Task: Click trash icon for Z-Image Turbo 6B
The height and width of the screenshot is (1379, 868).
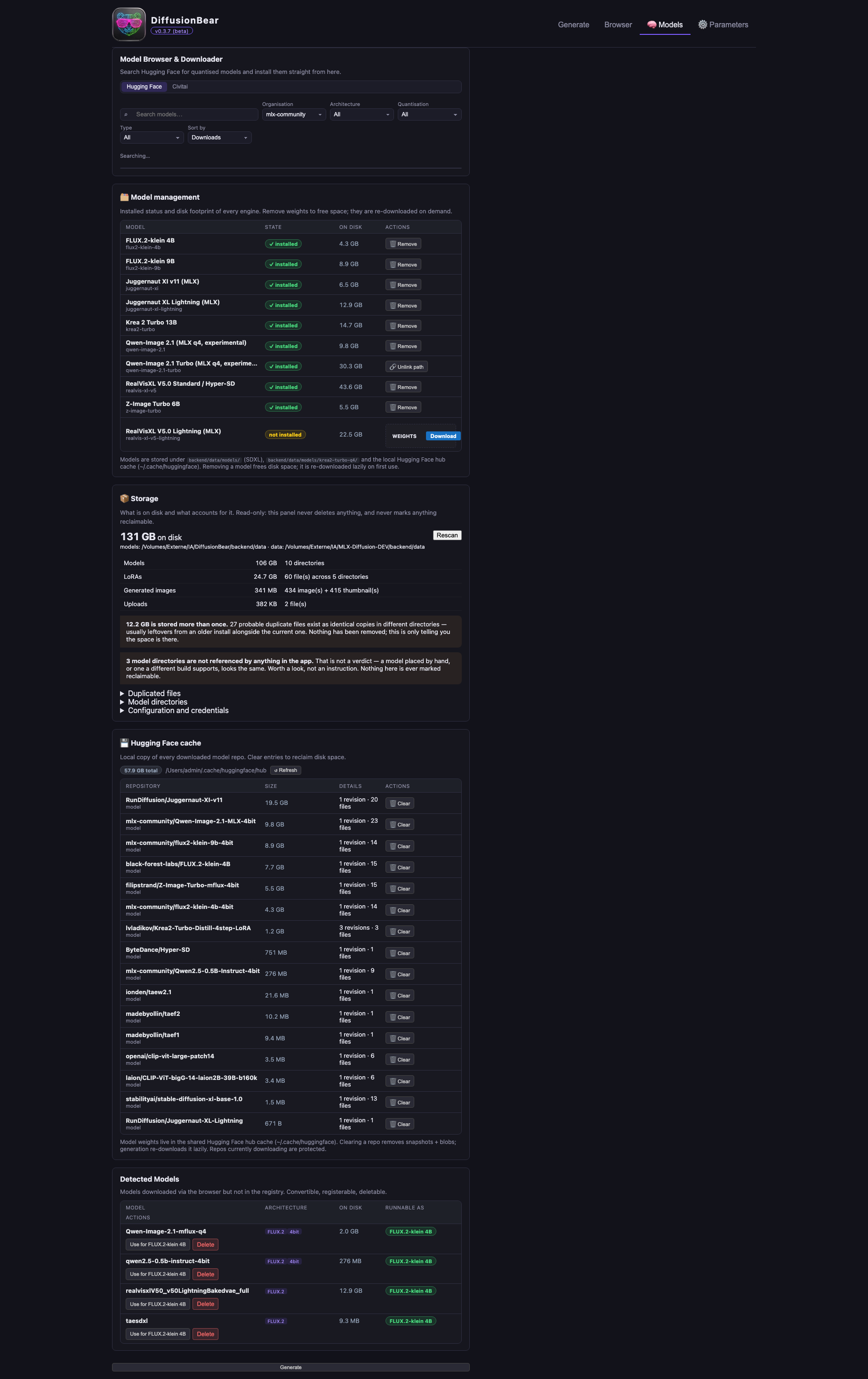Action: coord(393,407)
